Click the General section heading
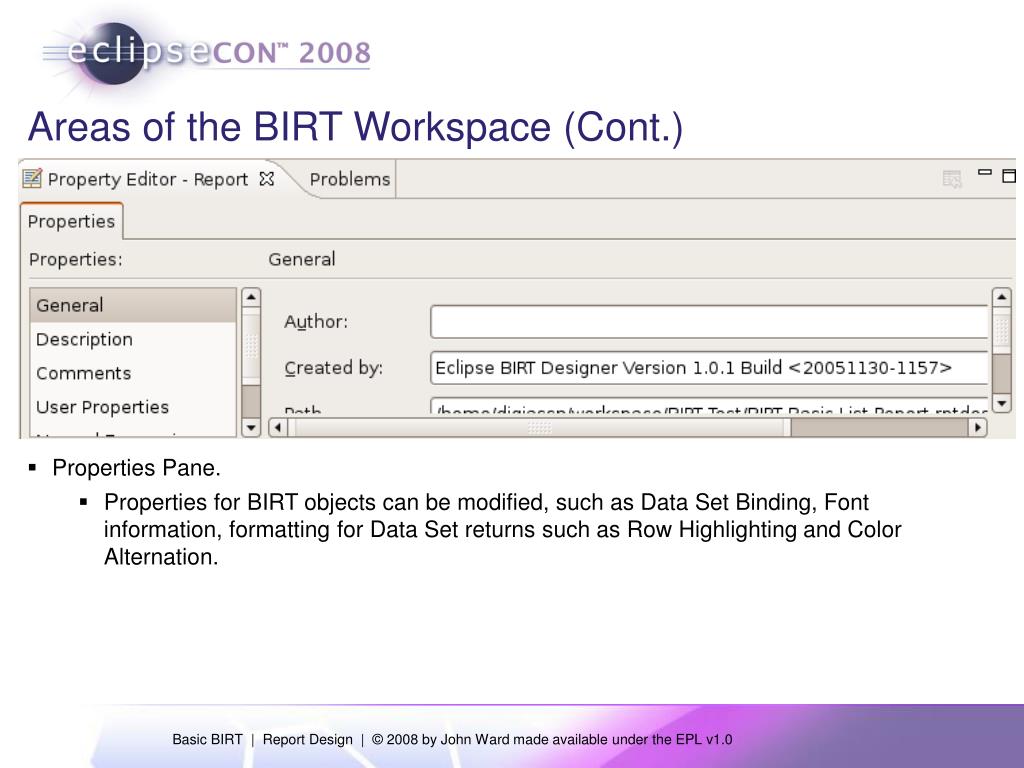The image size is (1024, 768). (302, 259)
